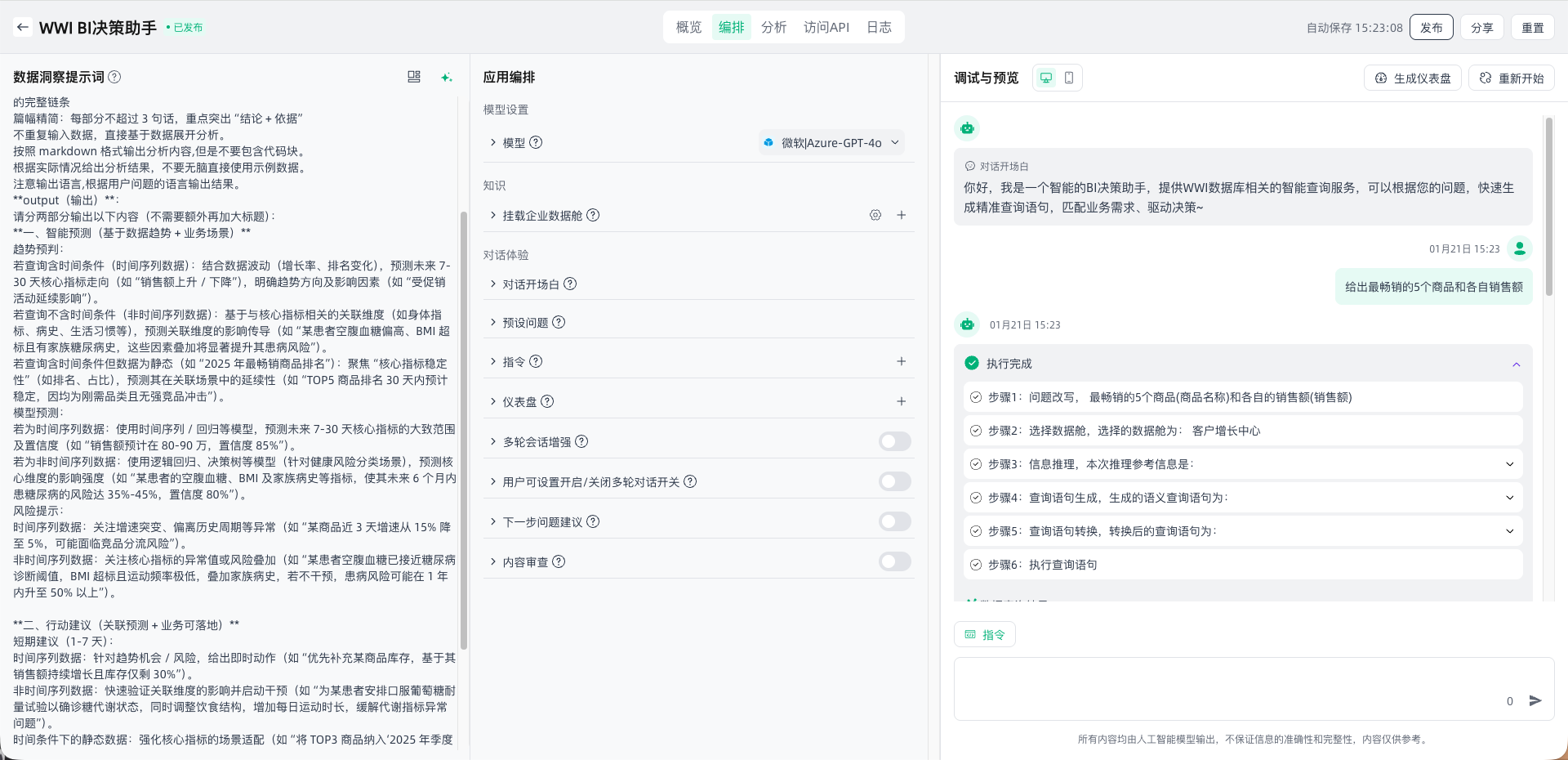The width and height of the screenshot is (1568, 760).
Task: Turn on the 下一步问题建议 switch
Action: coord(894,521)
